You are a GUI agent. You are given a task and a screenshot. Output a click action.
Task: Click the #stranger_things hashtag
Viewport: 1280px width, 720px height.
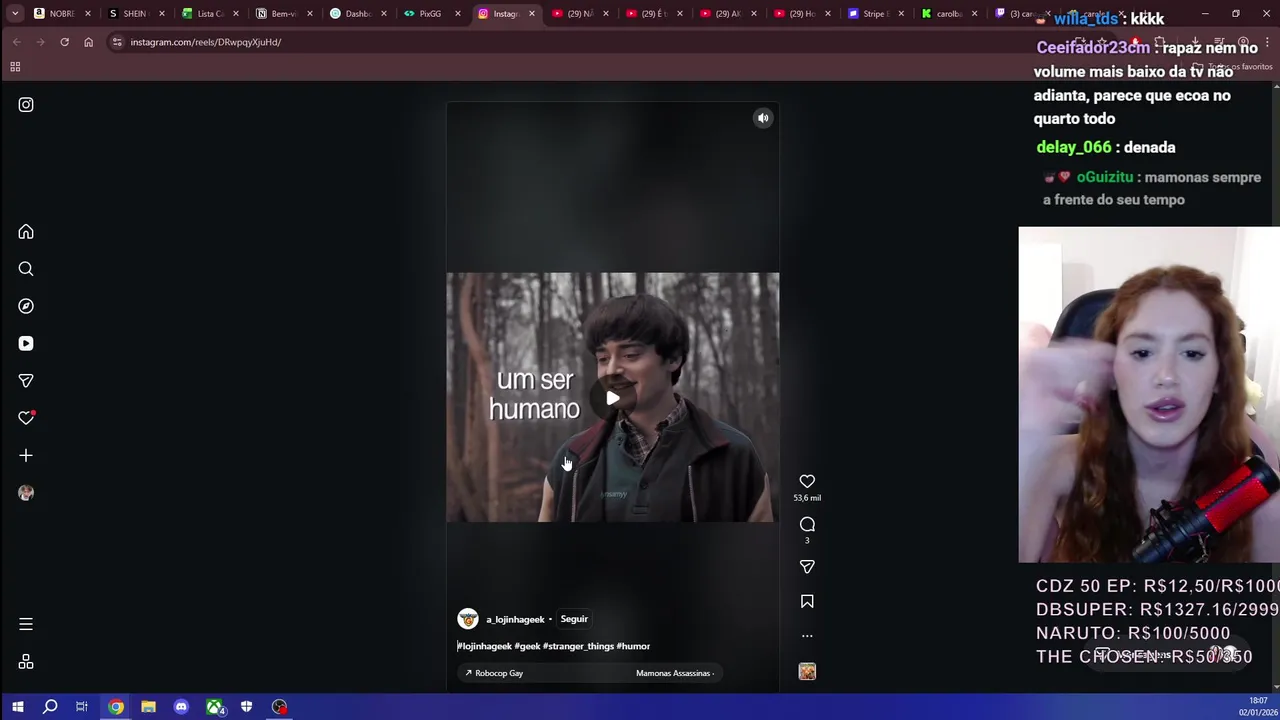pyautogui.click(x=578, y=646)
